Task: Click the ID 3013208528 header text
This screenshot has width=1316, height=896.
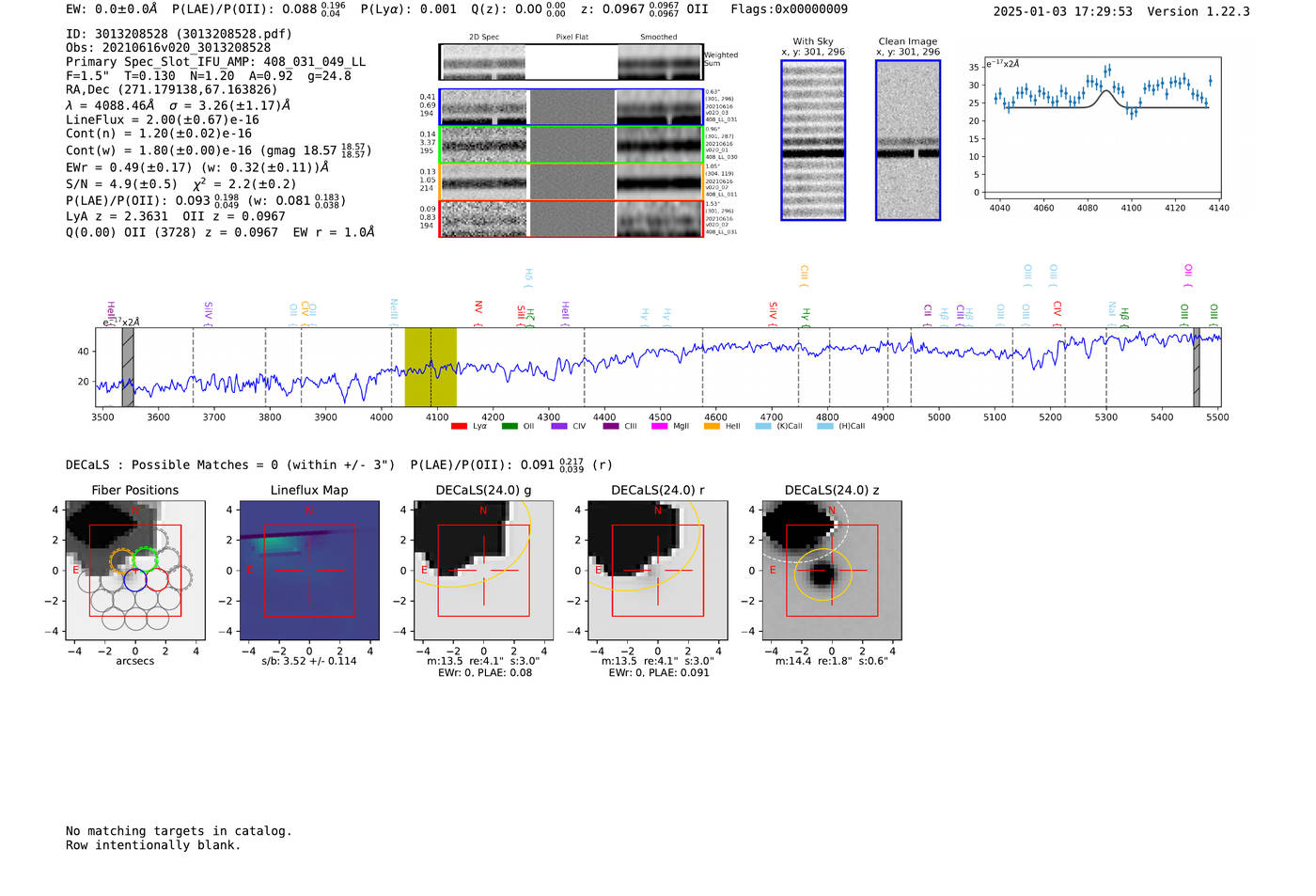Action: (179, 34)
